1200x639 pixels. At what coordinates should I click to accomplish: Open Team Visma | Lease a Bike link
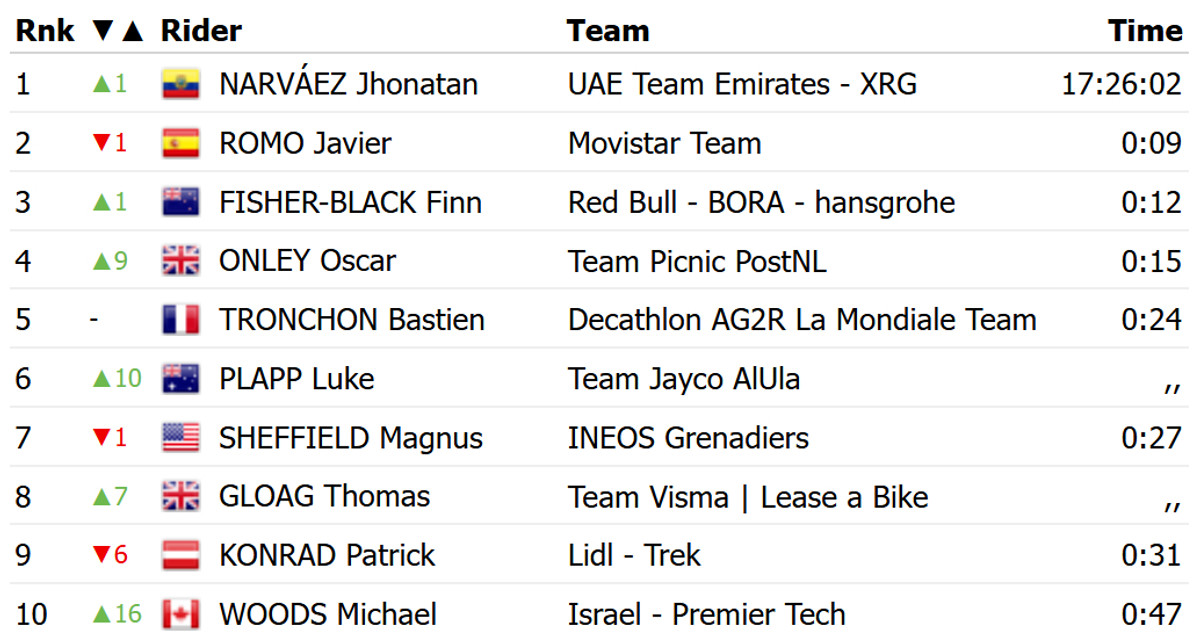point(748,497)
